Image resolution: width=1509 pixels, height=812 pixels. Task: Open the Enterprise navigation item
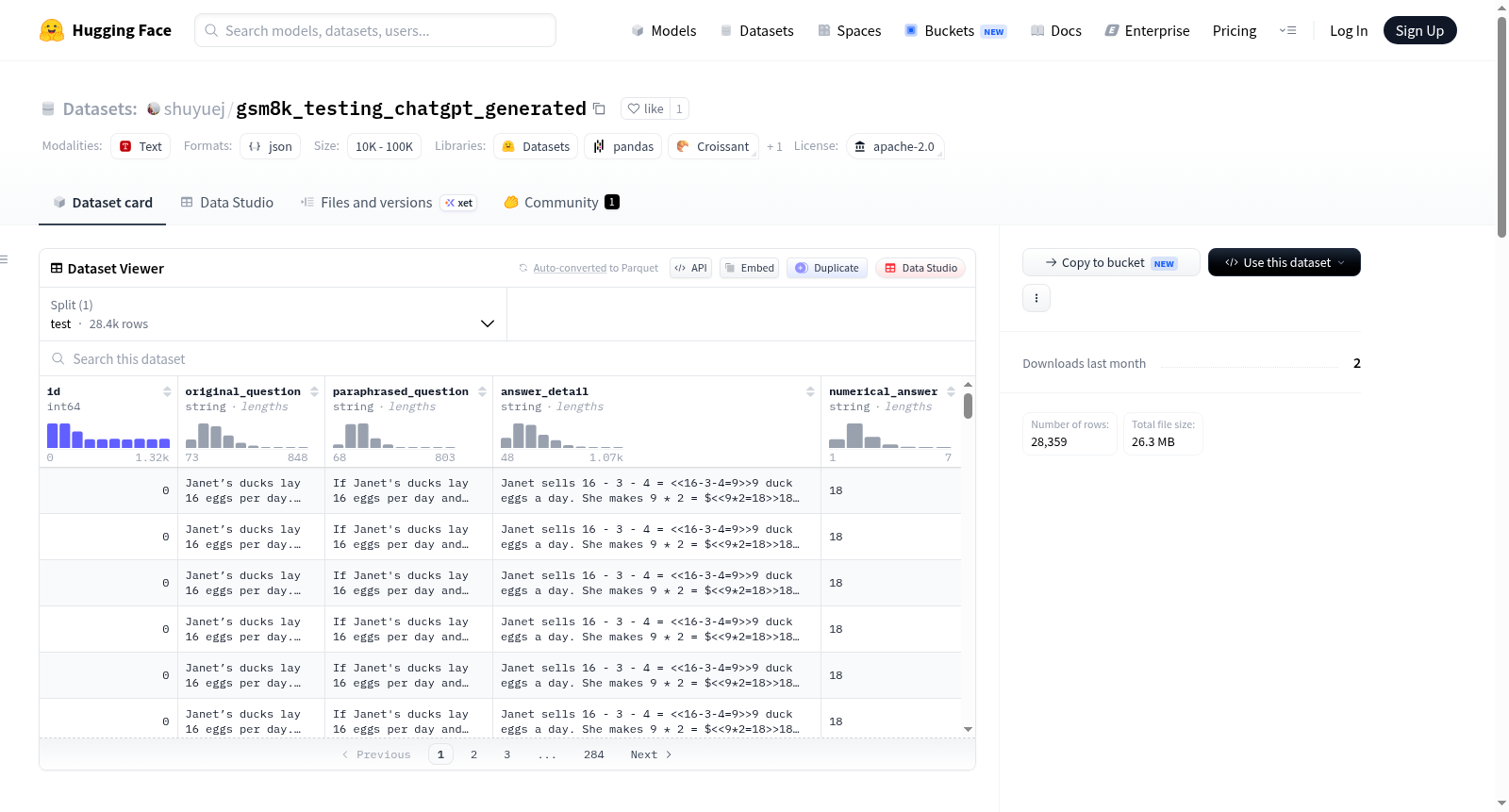[x=1147, y=30]
